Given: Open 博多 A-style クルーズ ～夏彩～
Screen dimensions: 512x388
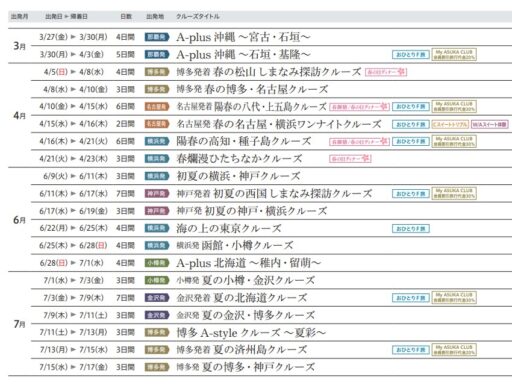Looking at the screenshot, I should coord(251,332).
